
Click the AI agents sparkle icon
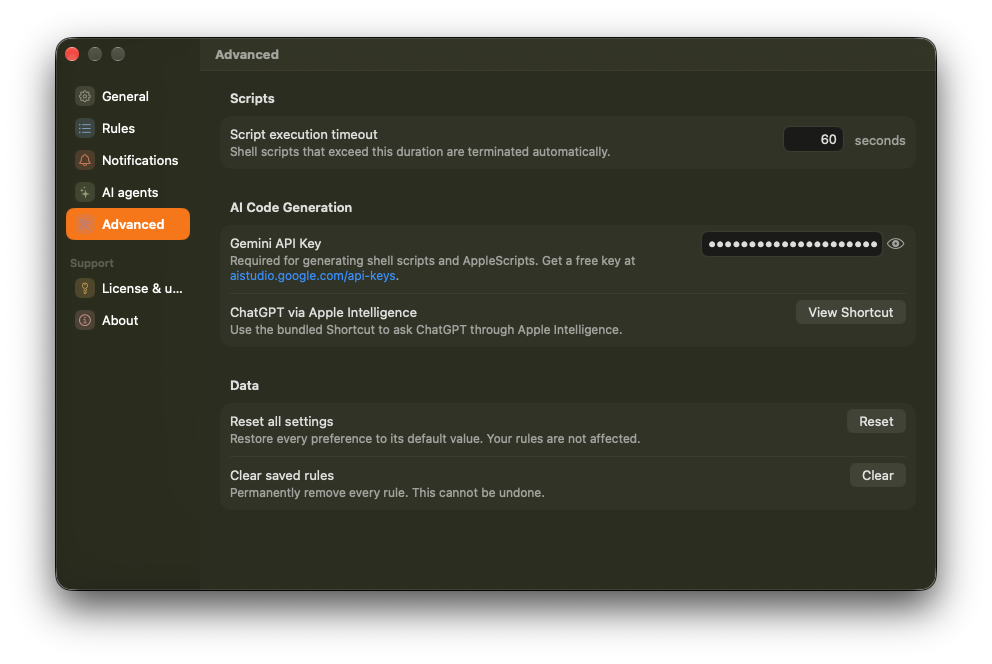point(85,192)
